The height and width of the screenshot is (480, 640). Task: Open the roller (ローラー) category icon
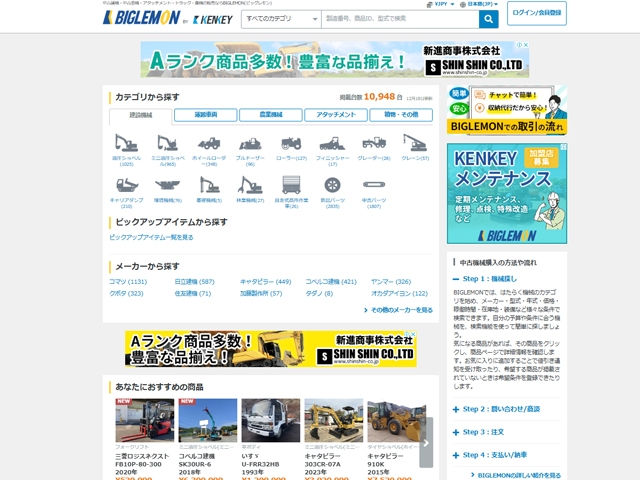pyautogui.click(x=291, y=143)
